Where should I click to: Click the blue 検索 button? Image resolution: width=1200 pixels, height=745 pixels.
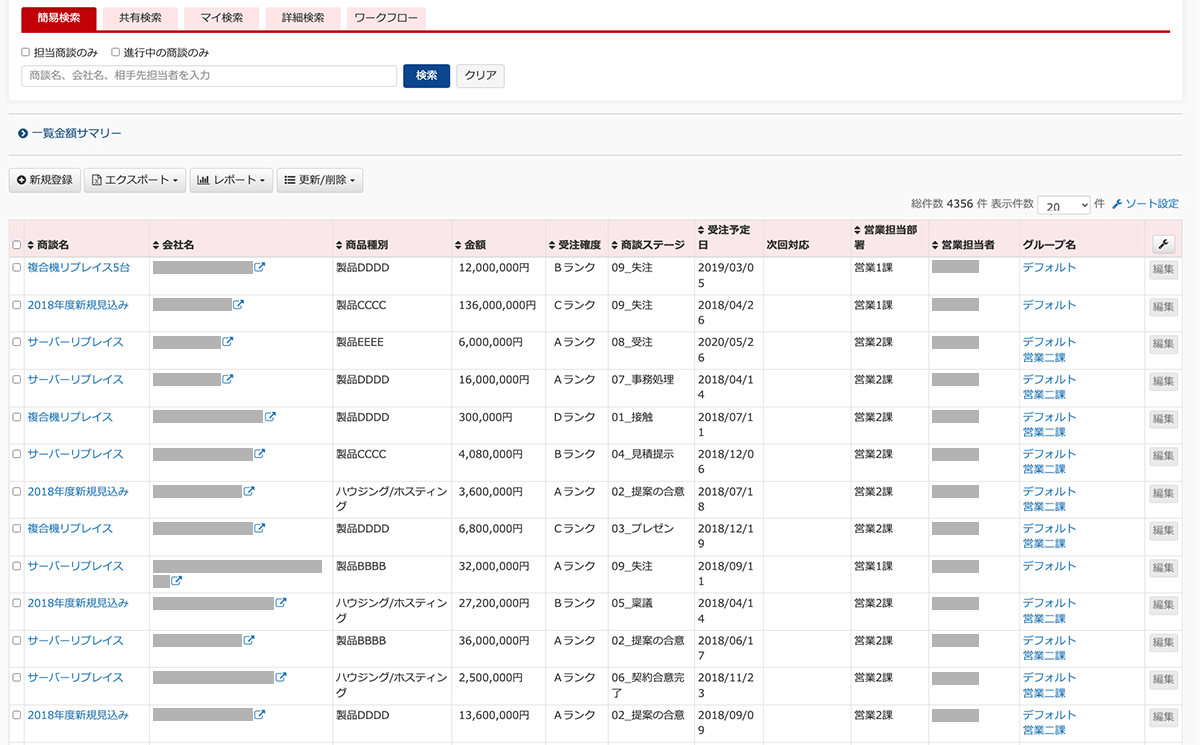(x=426, y=76)
